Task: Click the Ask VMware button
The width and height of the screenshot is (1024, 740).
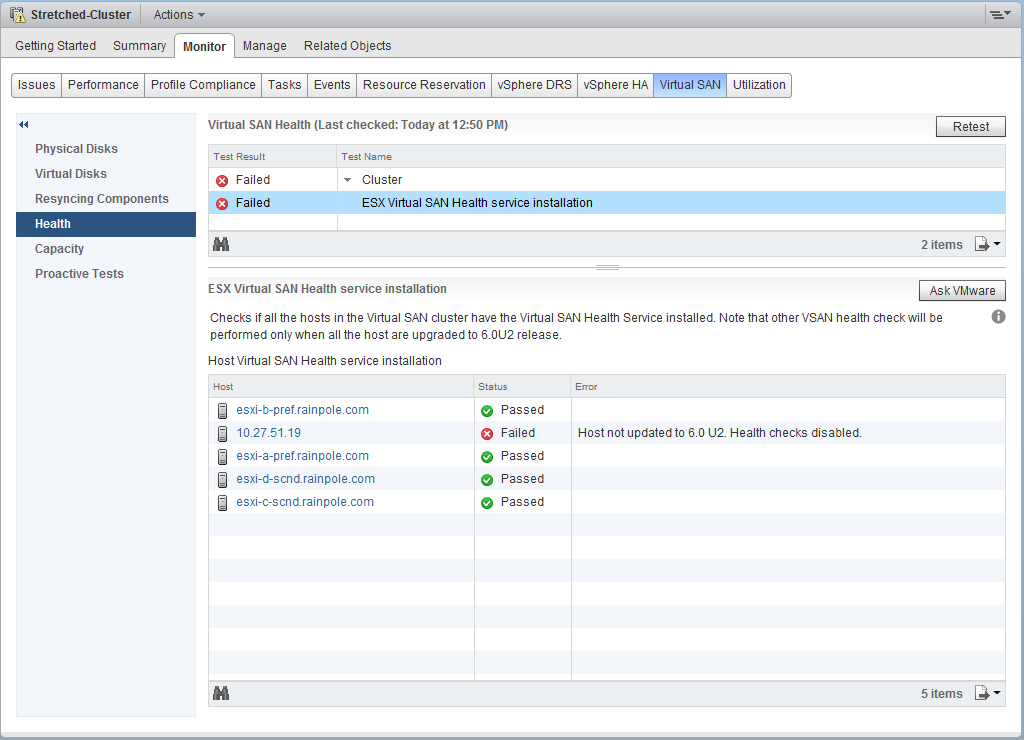Action: tap(961, 290)
